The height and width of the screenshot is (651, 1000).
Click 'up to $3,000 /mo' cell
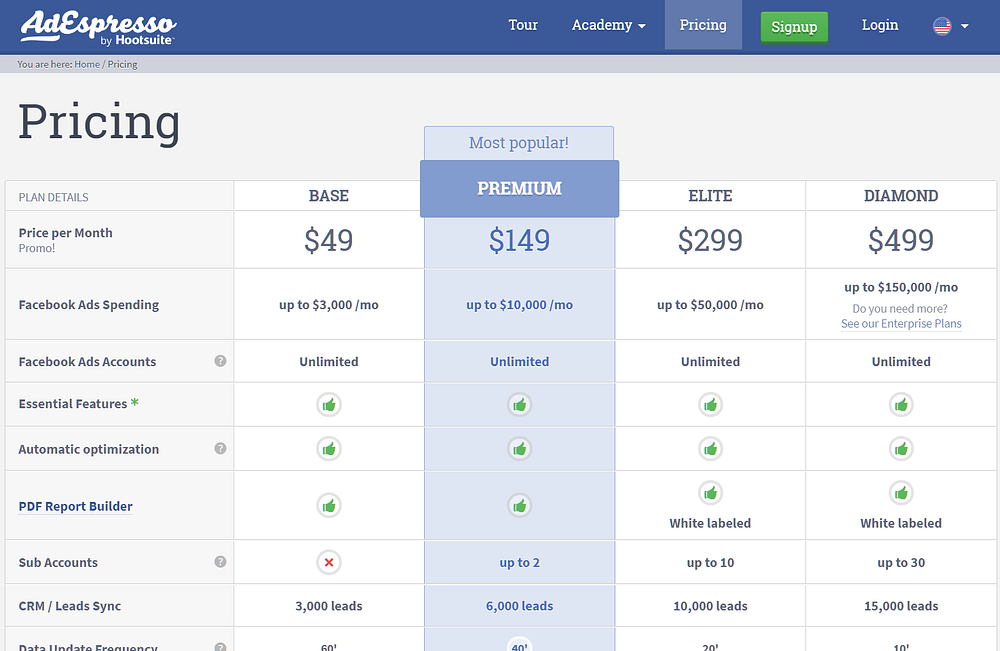pos(328,305)
